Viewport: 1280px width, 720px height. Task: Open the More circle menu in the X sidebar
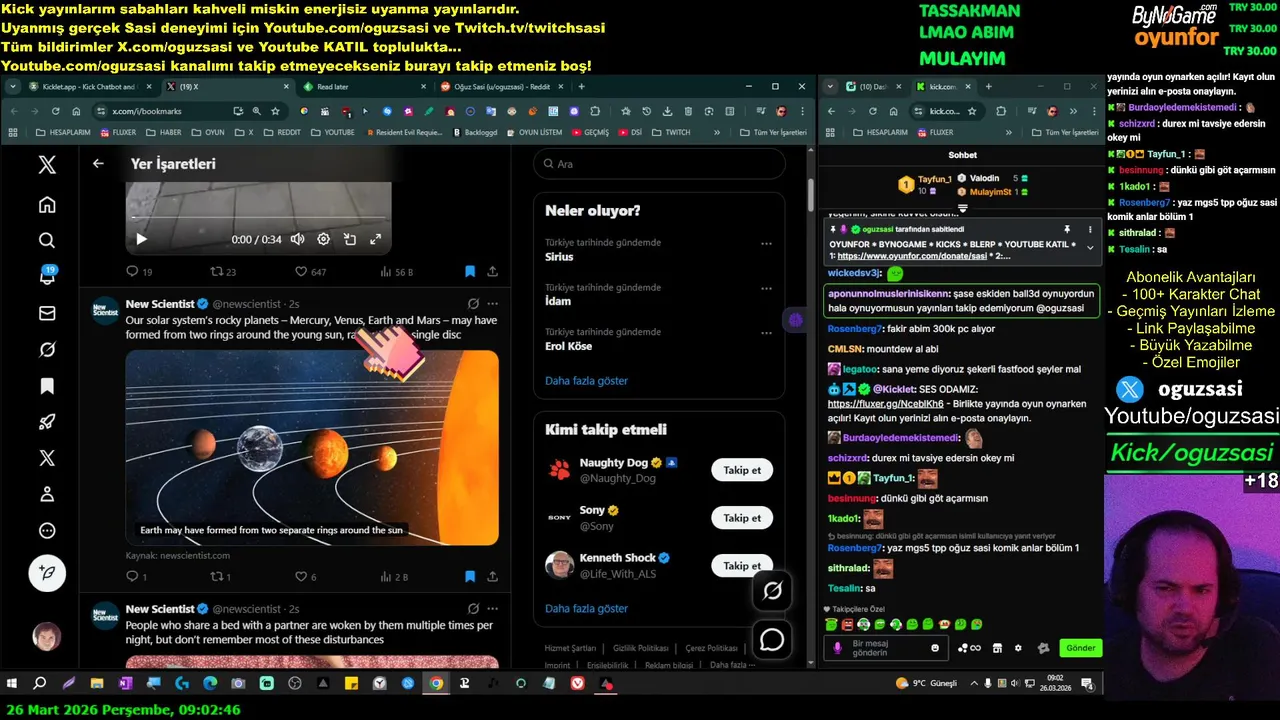47,531
